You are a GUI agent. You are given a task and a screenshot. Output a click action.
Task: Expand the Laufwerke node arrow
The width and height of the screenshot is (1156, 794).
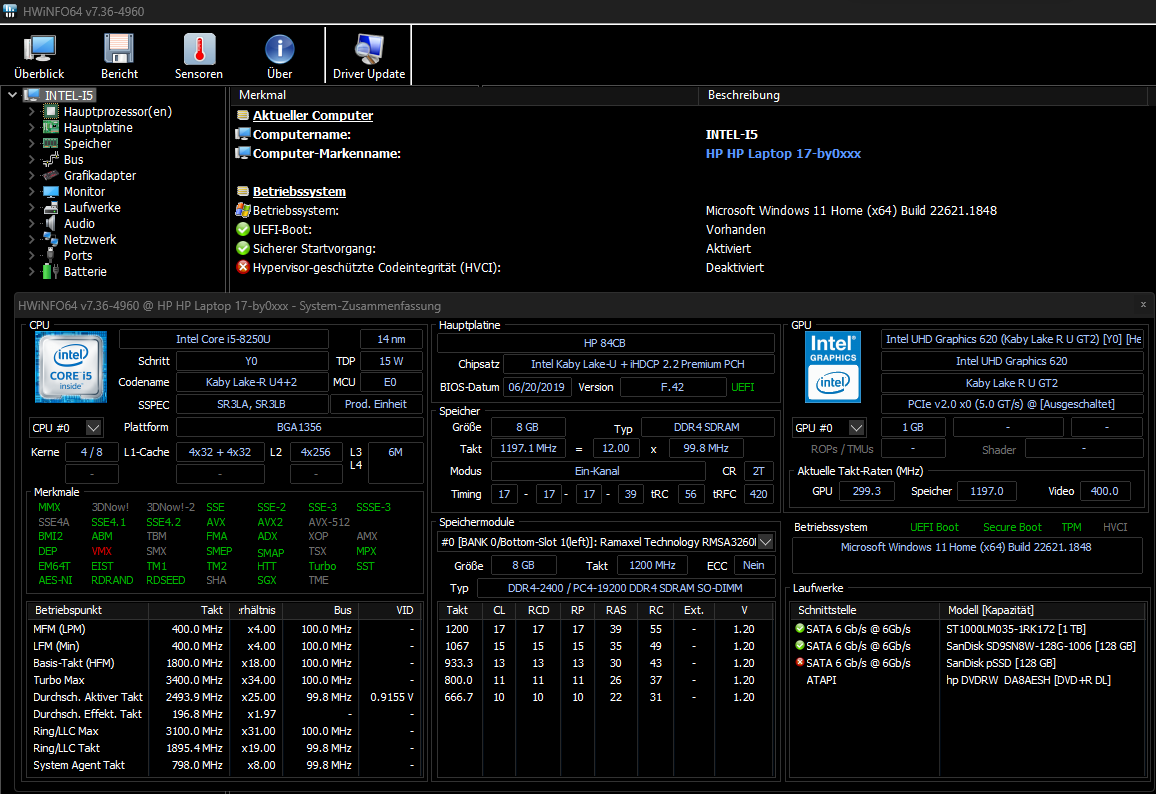point(31,208)
